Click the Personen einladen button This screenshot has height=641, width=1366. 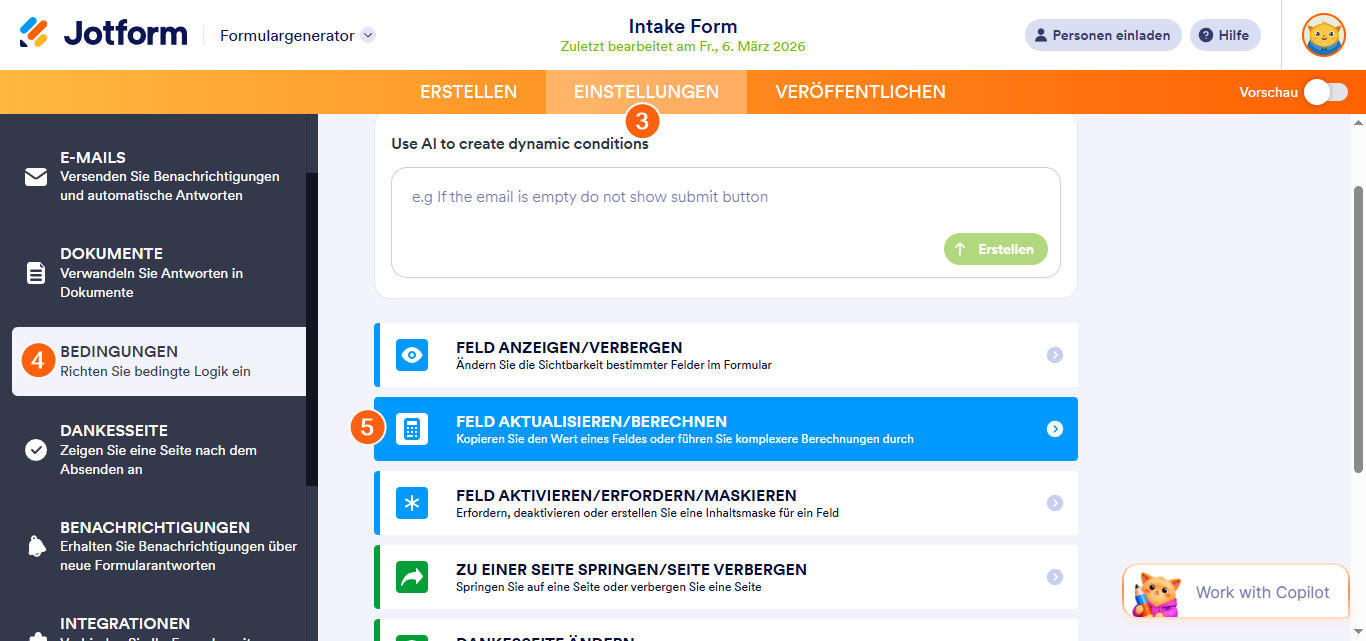(x=1102, y=35)
